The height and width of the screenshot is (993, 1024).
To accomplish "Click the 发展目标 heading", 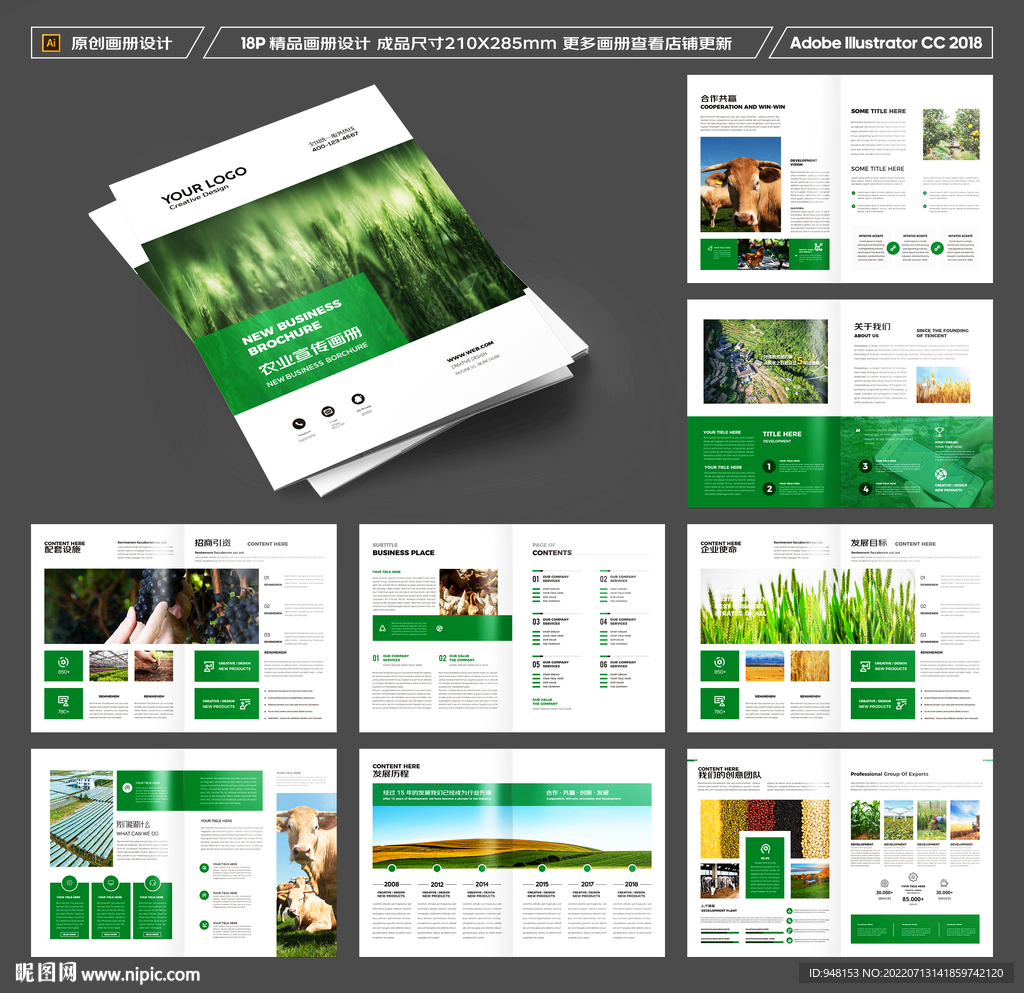I will click(x=869, y=543).
